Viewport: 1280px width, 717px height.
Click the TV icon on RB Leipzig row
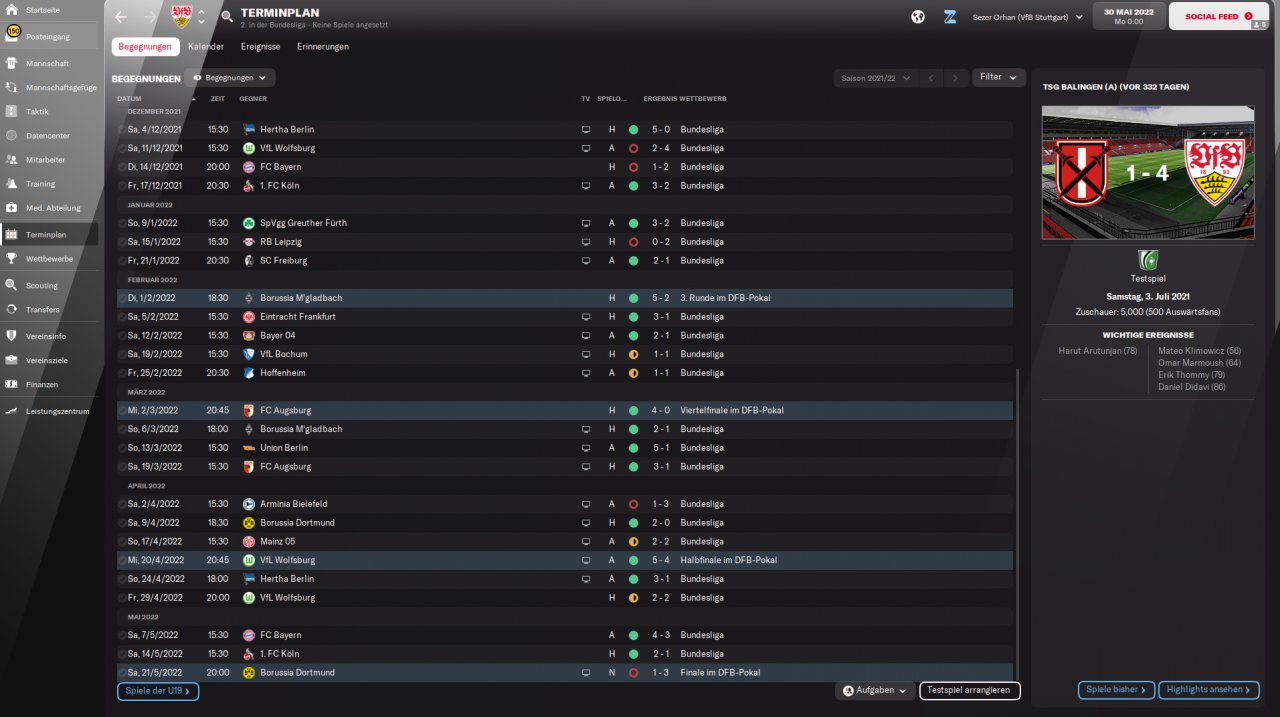tap(586, 242)
